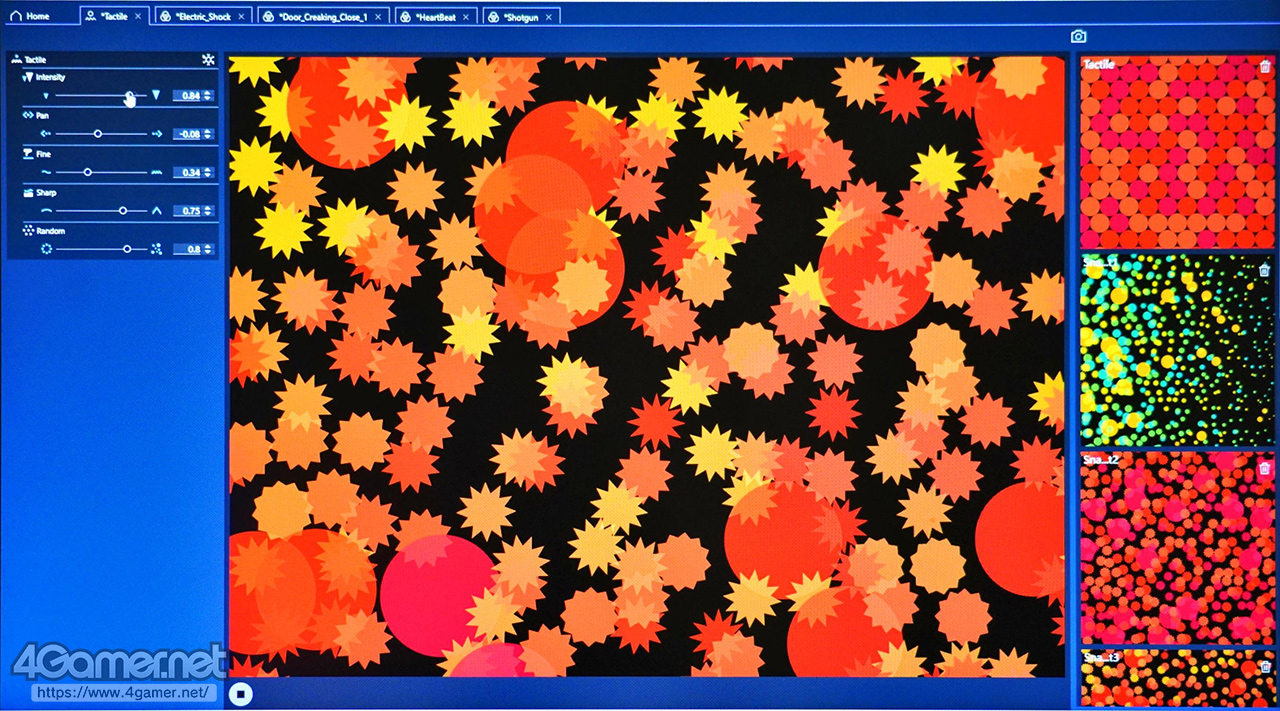Click the pan right arrow icon
Screen dimensions: 1280x711
click(157, 133)
